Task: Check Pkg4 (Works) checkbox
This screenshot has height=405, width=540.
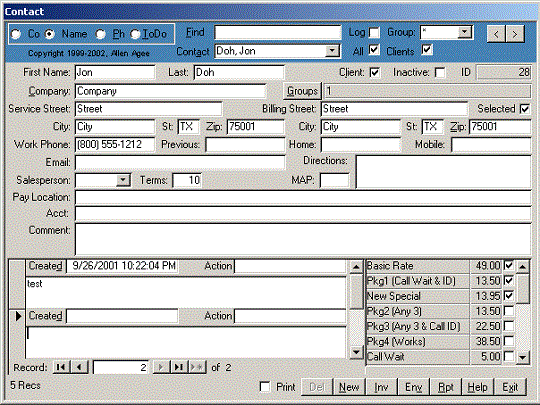Action: [509, 341]
